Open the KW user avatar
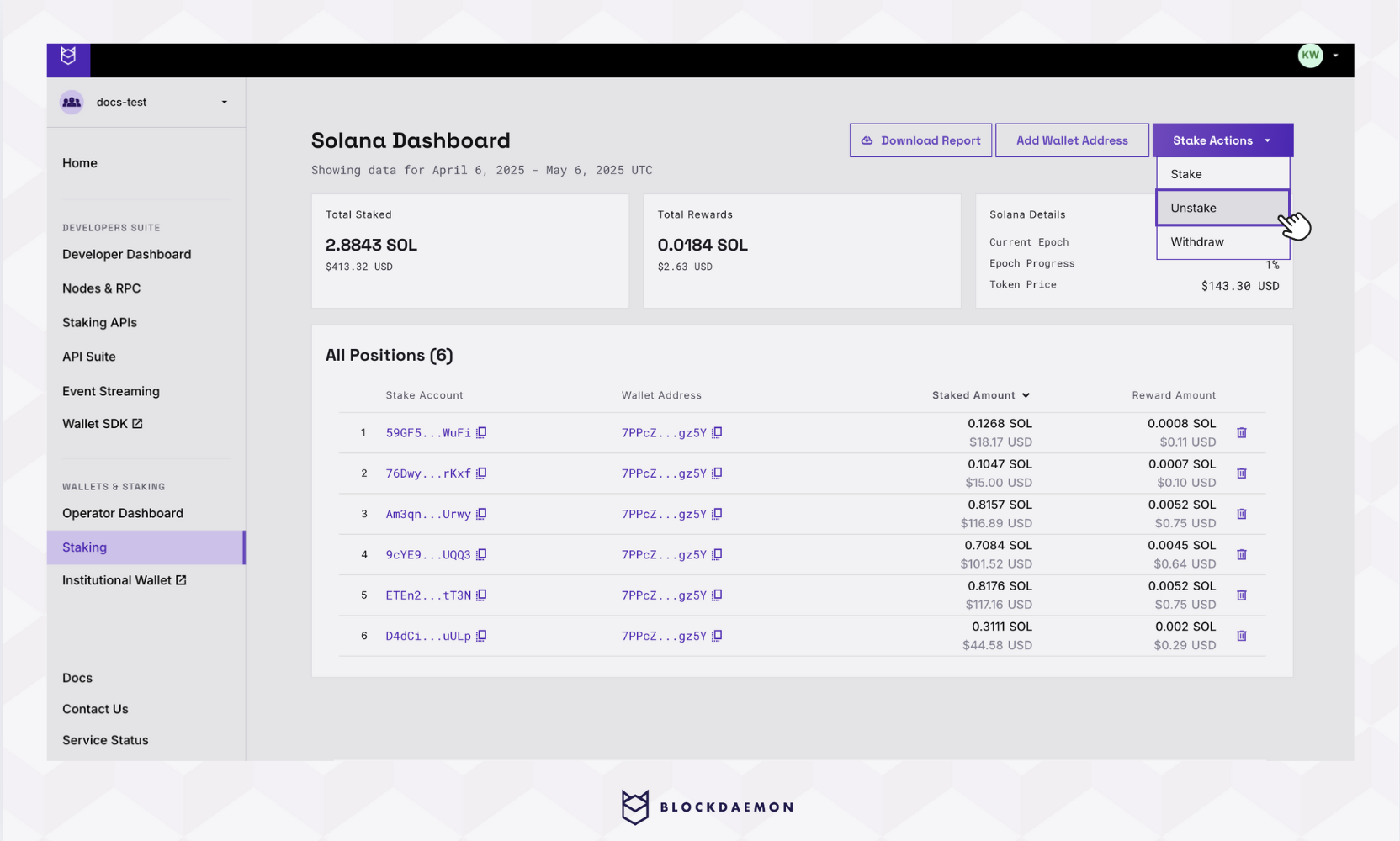Viewport: 1400px width, 841px height. [1310, 56]
